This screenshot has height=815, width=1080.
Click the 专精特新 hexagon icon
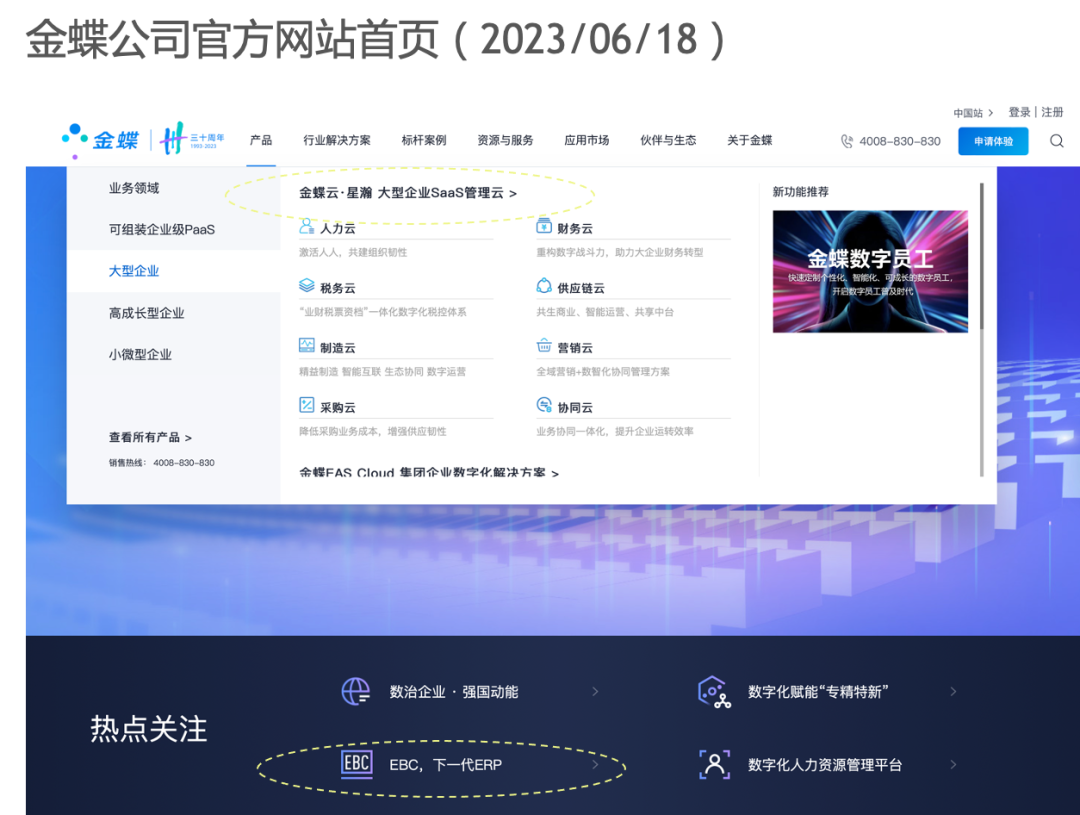pyautogui.click(x=714, y=692)
